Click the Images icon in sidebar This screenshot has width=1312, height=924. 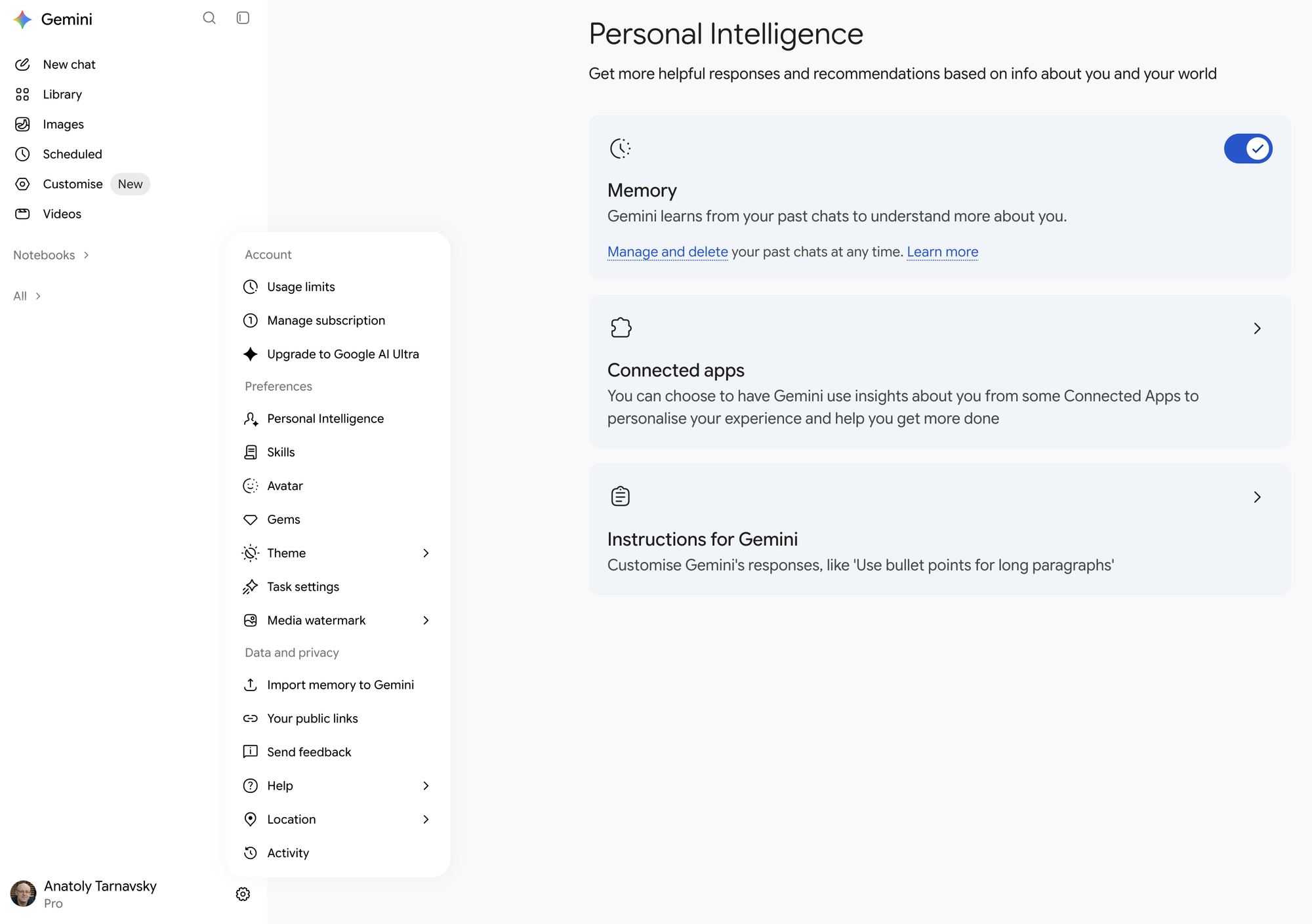pos(23,124)
